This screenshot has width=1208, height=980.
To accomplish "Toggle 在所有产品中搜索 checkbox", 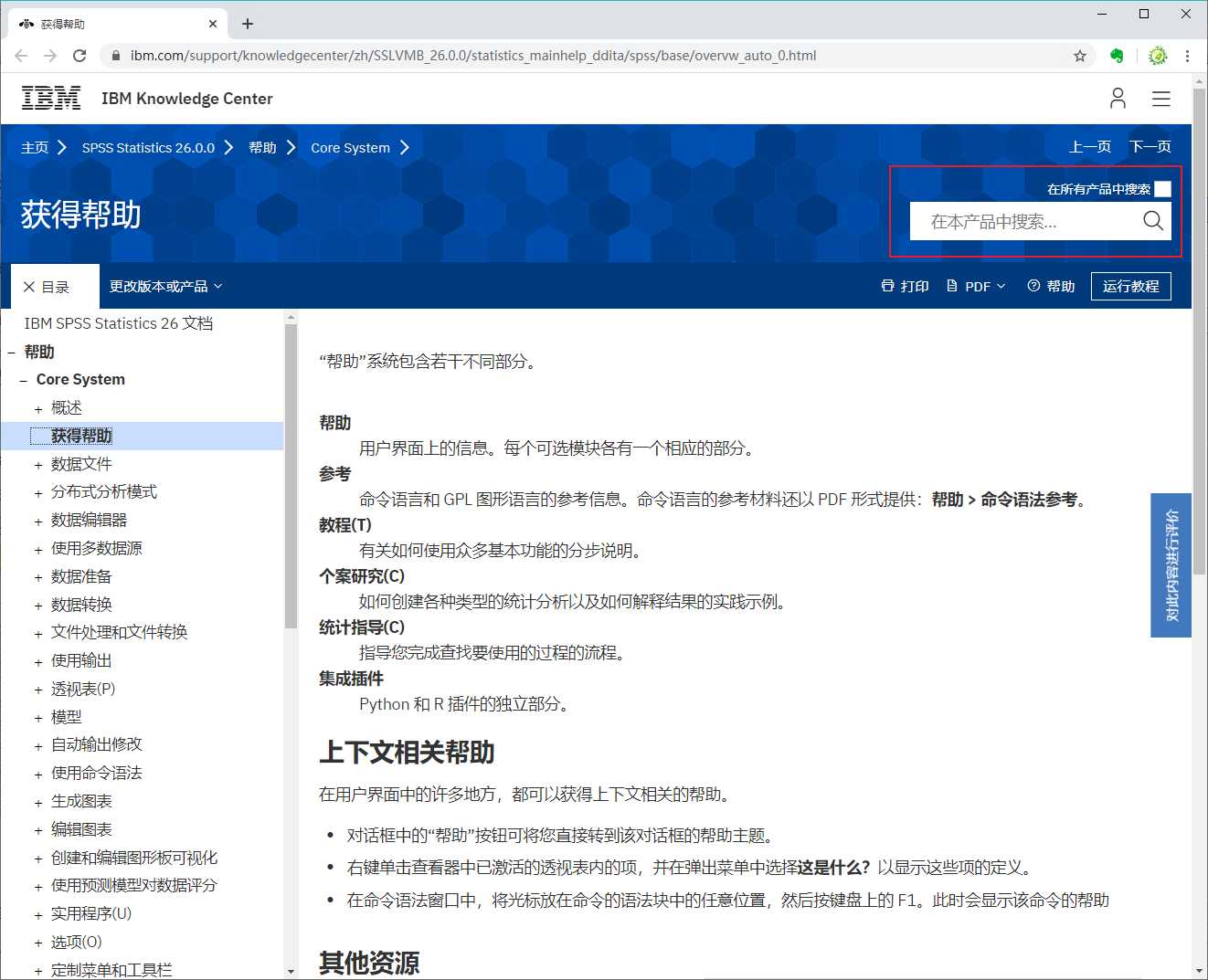I will (x=1163, y=189).
